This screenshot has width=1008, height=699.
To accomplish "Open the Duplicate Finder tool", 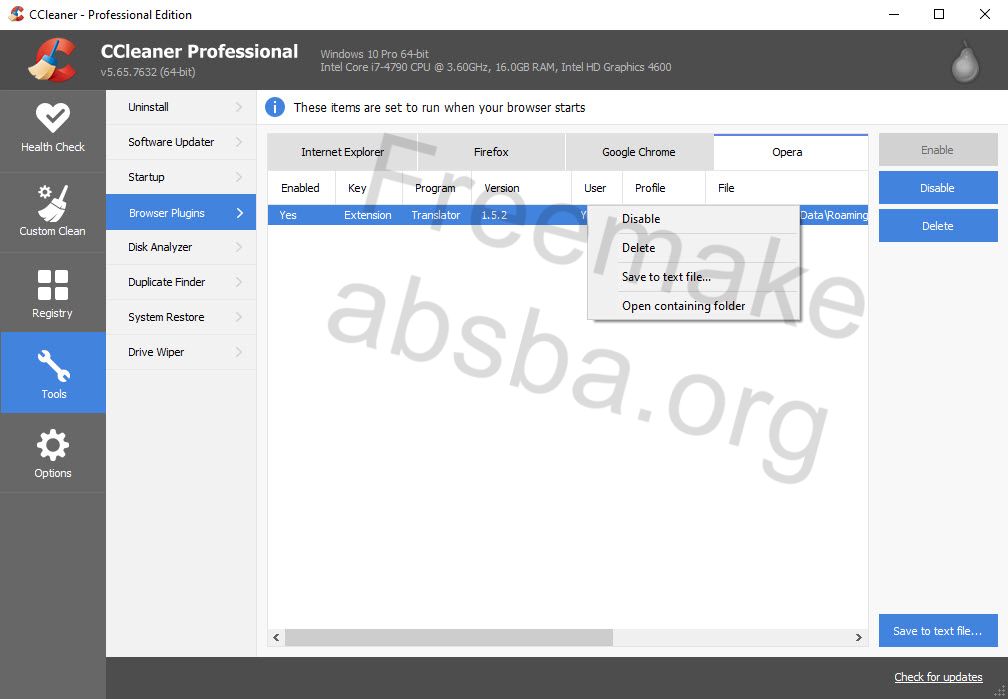I will coord(181,282).
